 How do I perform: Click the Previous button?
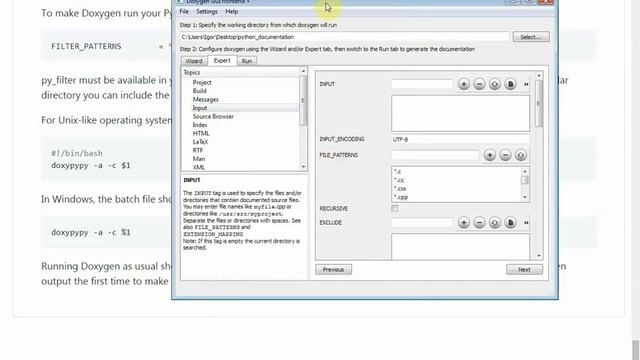333,269
